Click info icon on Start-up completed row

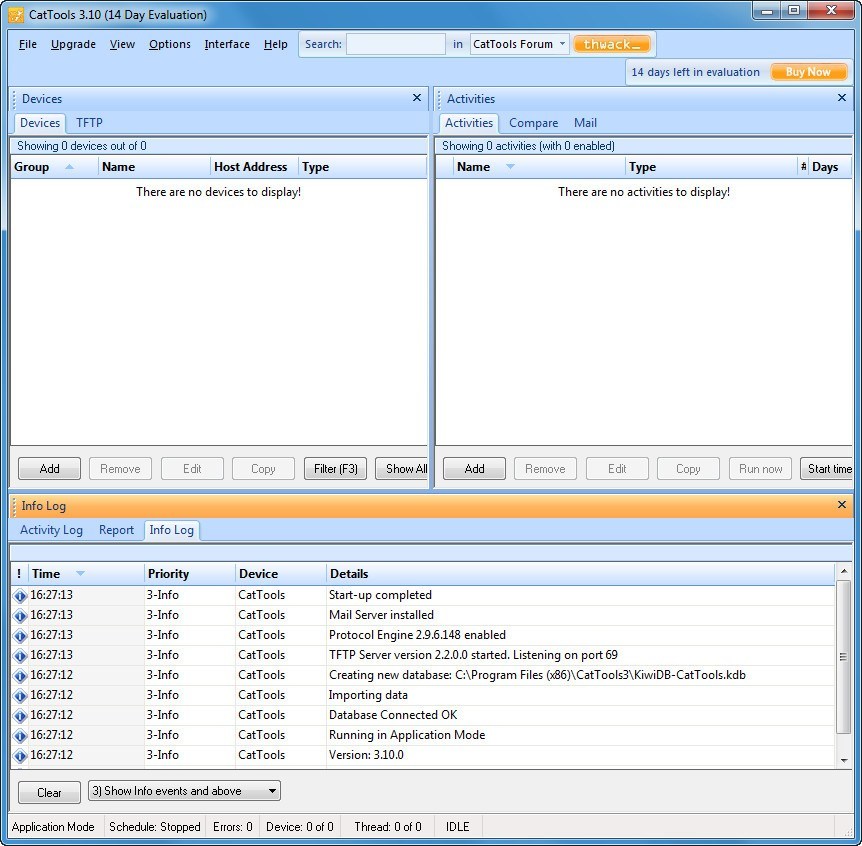pos(20,596)
